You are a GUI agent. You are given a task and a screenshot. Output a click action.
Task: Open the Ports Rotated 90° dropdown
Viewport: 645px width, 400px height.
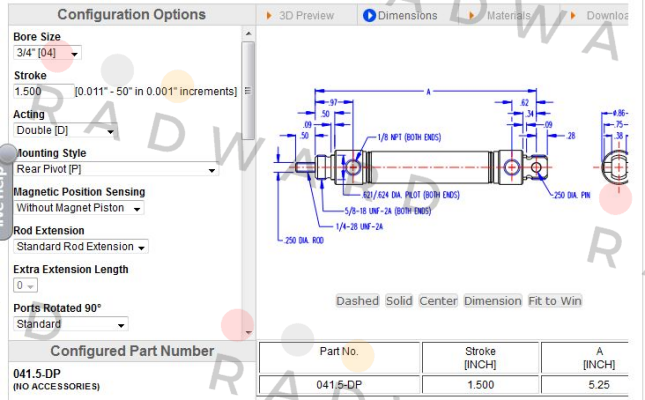[x=71, y=324]
